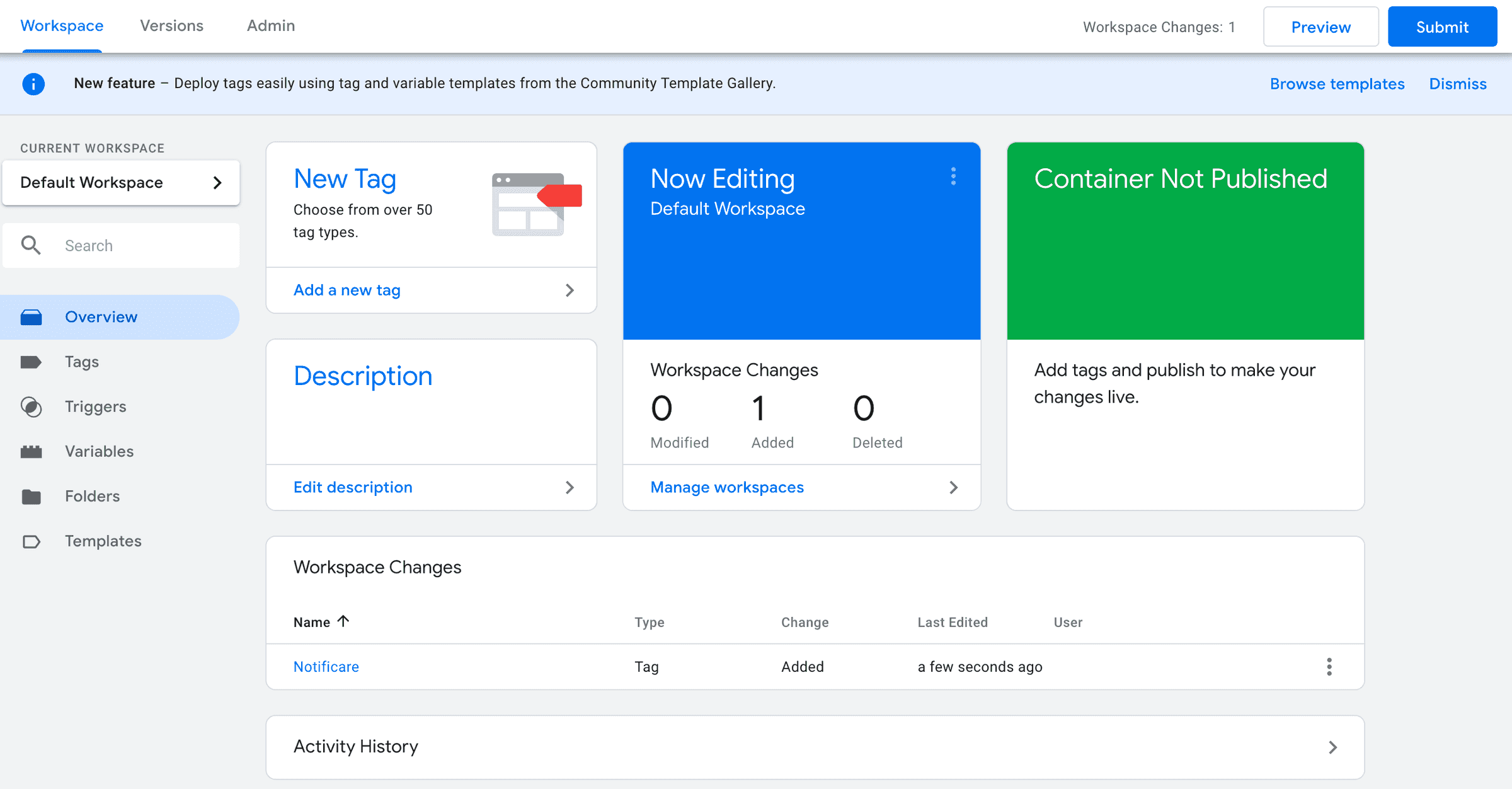Click the Templates outline tag icon

point(31,541)
